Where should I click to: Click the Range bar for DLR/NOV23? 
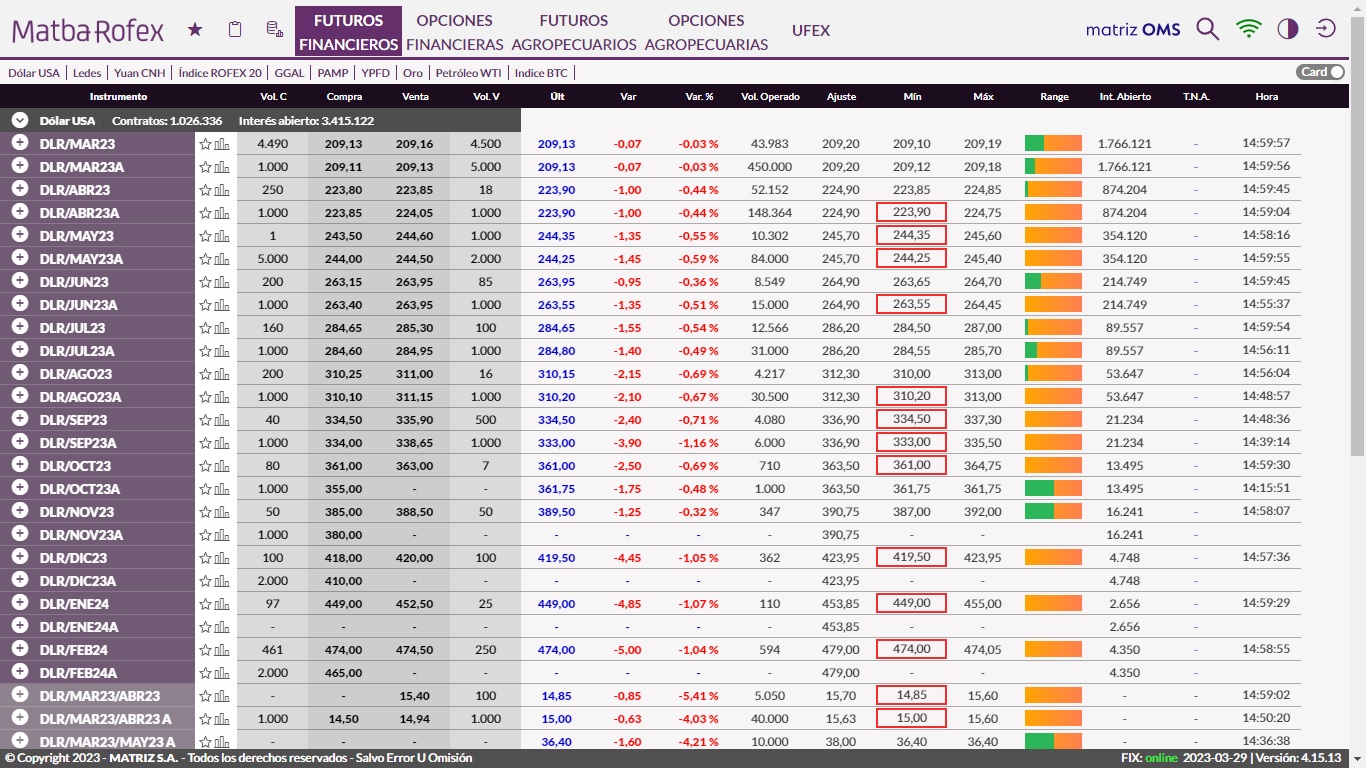coord(1053,511)
